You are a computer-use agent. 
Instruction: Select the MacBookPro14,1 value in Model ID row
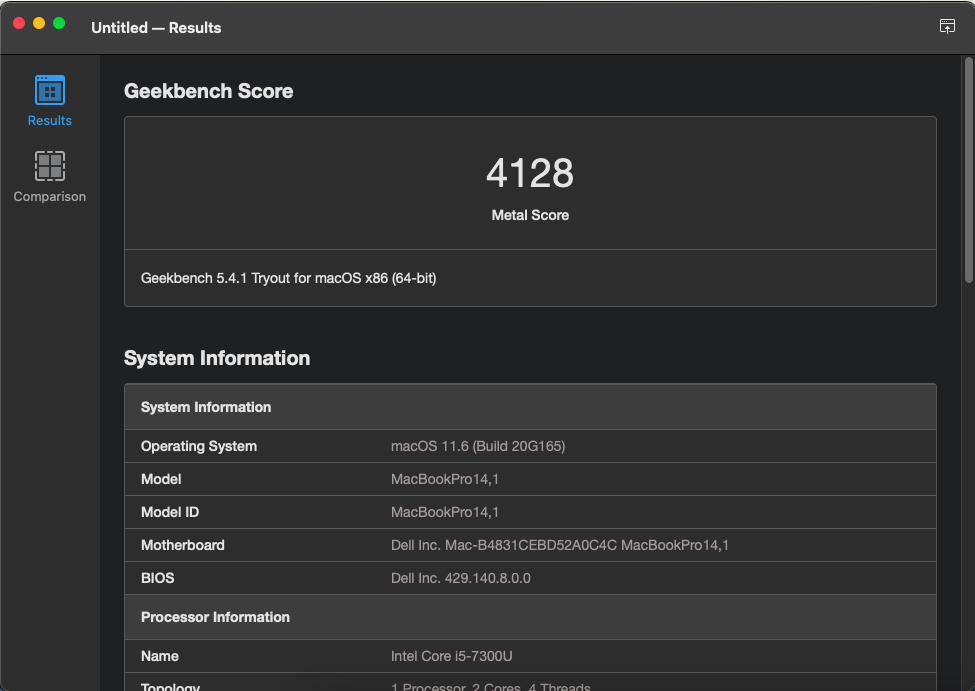445,512
